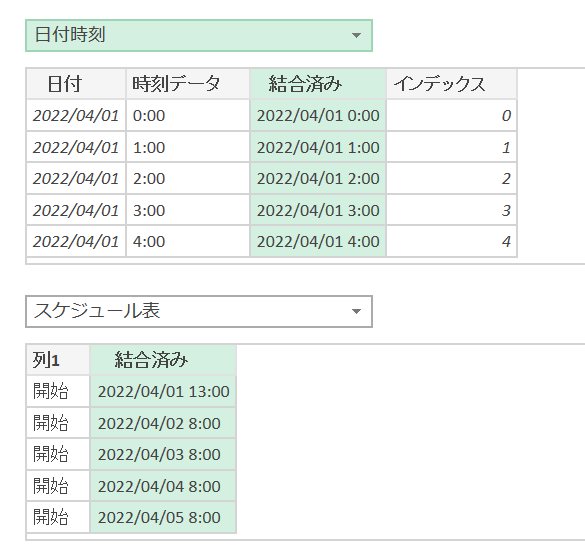Click the 日付時刻 combo box text
The width and height of the screenshot is (585, 559).
[x=70, y=35]
